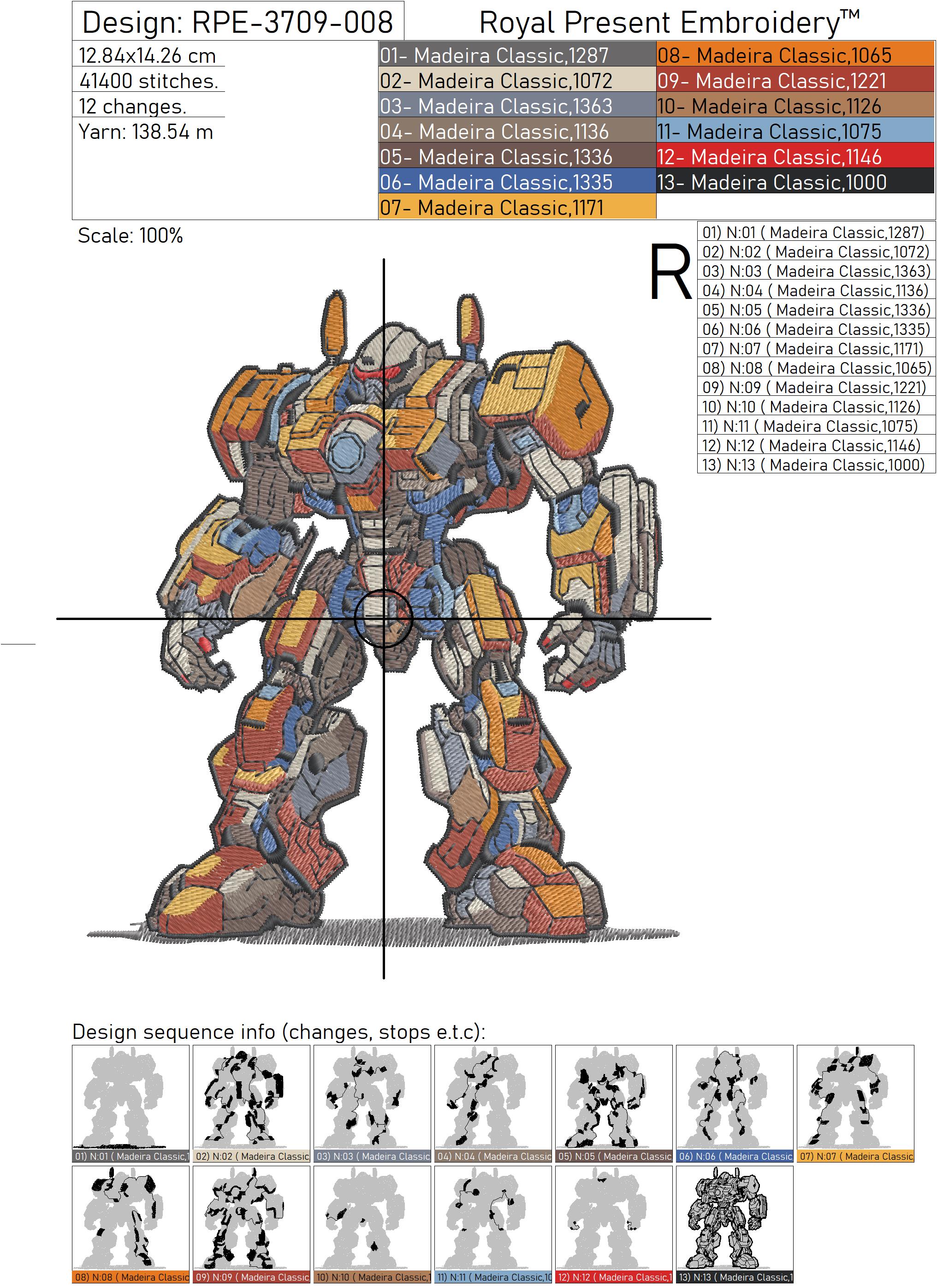Open sequence thumbnail 05) N:05
The image size is (937, 1288).
[614, 1104]
